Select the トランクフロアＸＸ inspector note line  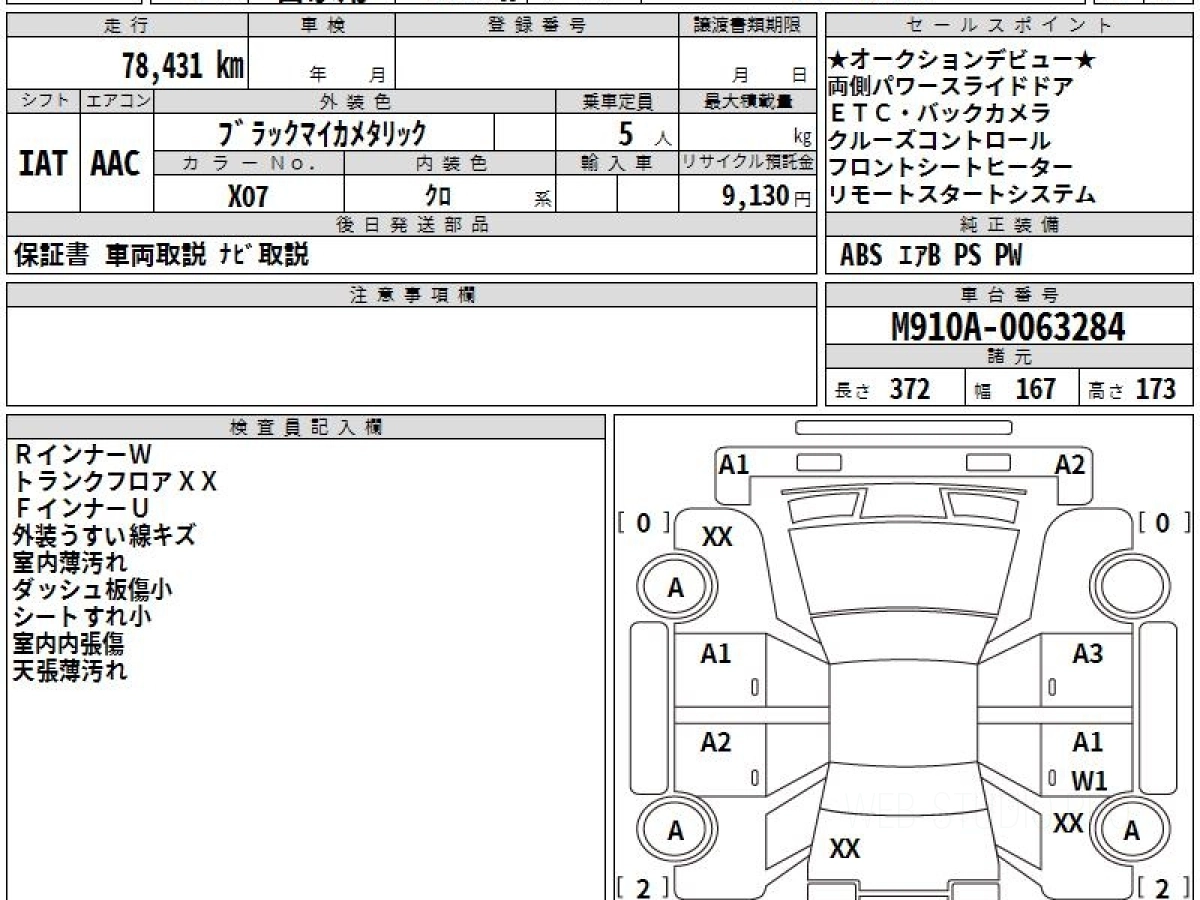coord(116,482)
